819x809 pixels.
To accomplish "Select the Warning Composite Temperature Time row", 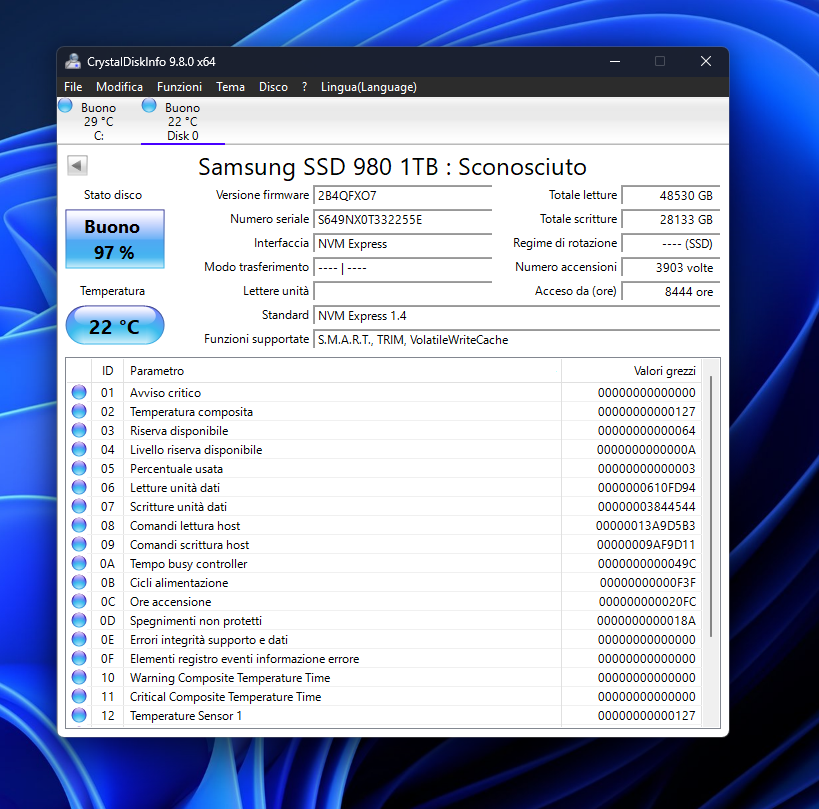I will [x=384, y=677].
